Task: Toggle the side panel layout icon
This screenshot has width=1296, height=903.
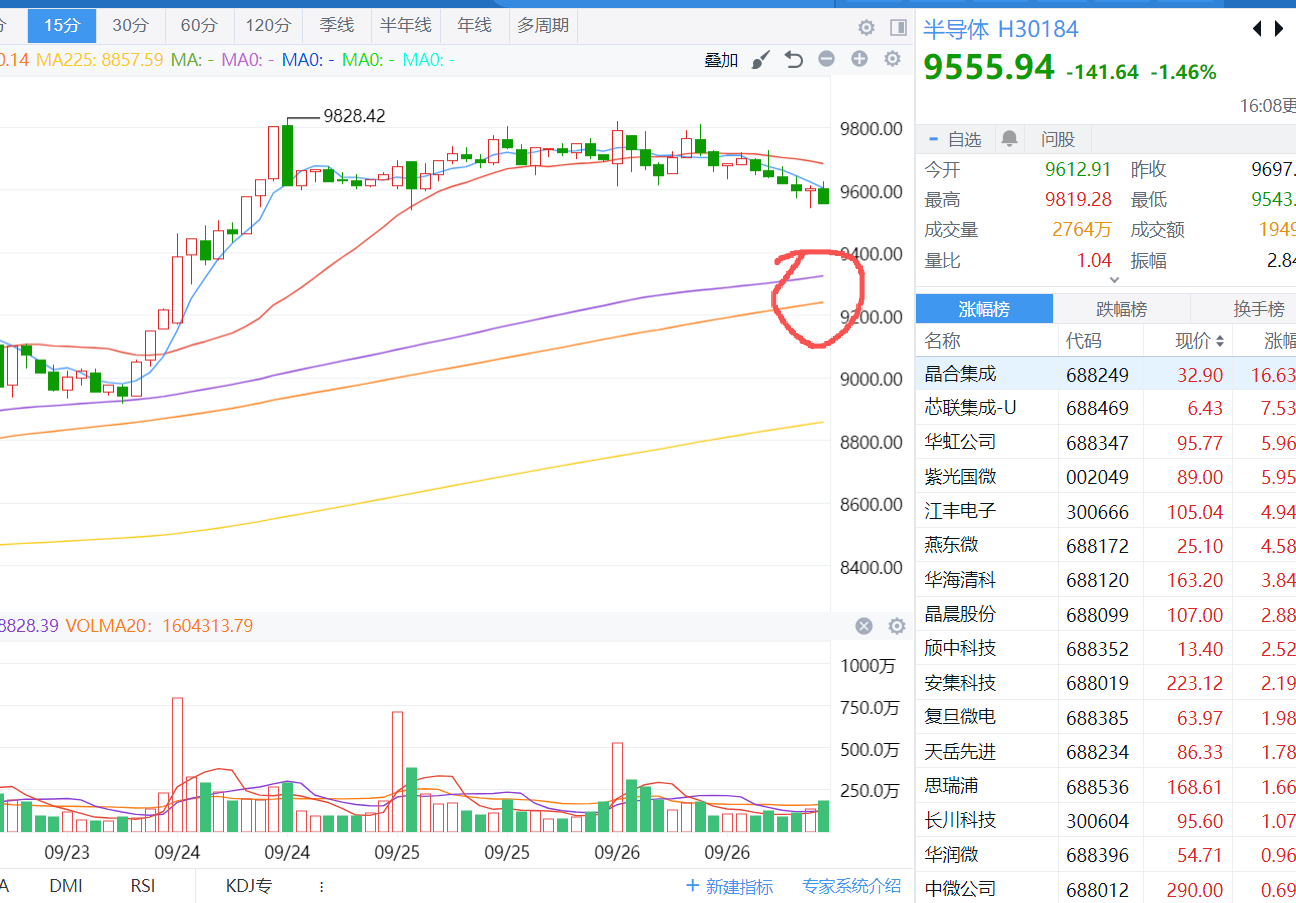Action: click(898, 27)
